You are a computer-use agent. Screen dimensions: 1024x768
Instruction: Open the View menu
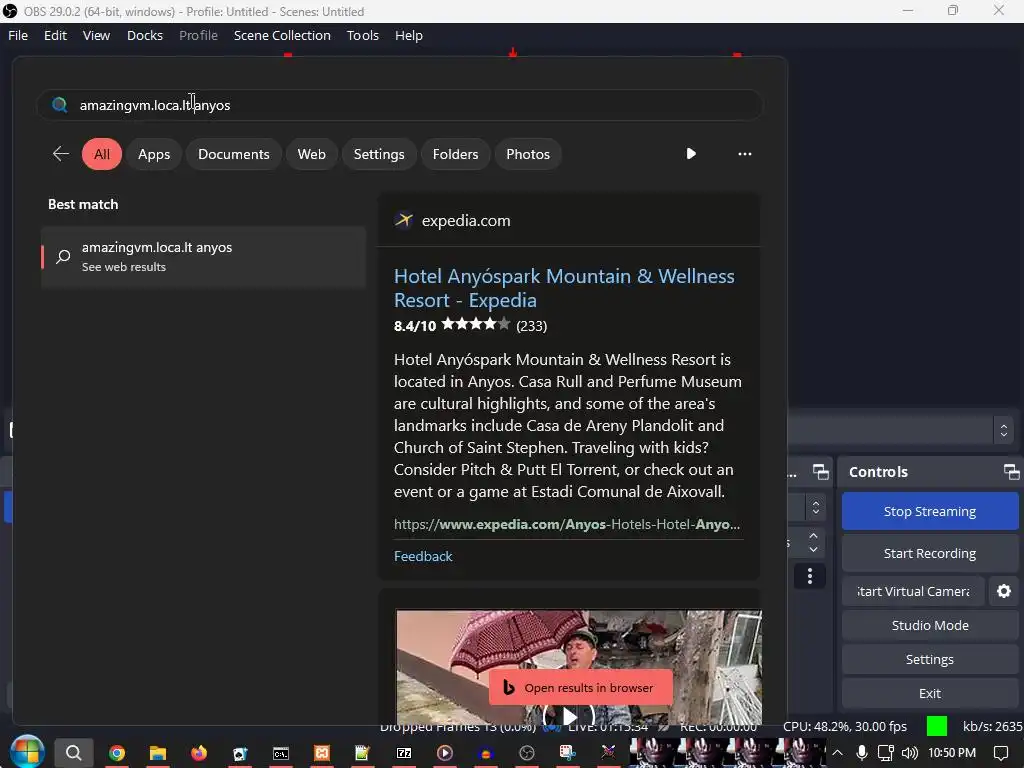[x=96, y=35]
